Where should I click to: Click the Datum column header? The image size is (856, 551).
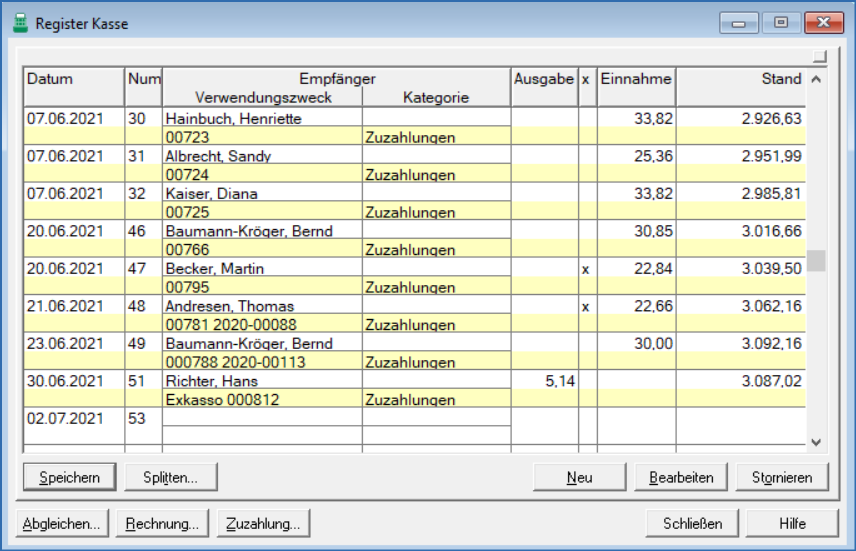[x=74, y=87]
